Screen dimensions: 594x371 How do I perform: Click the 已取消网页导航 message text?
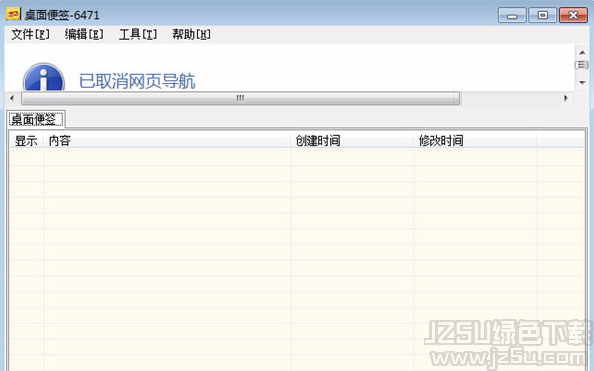point(137,81)
